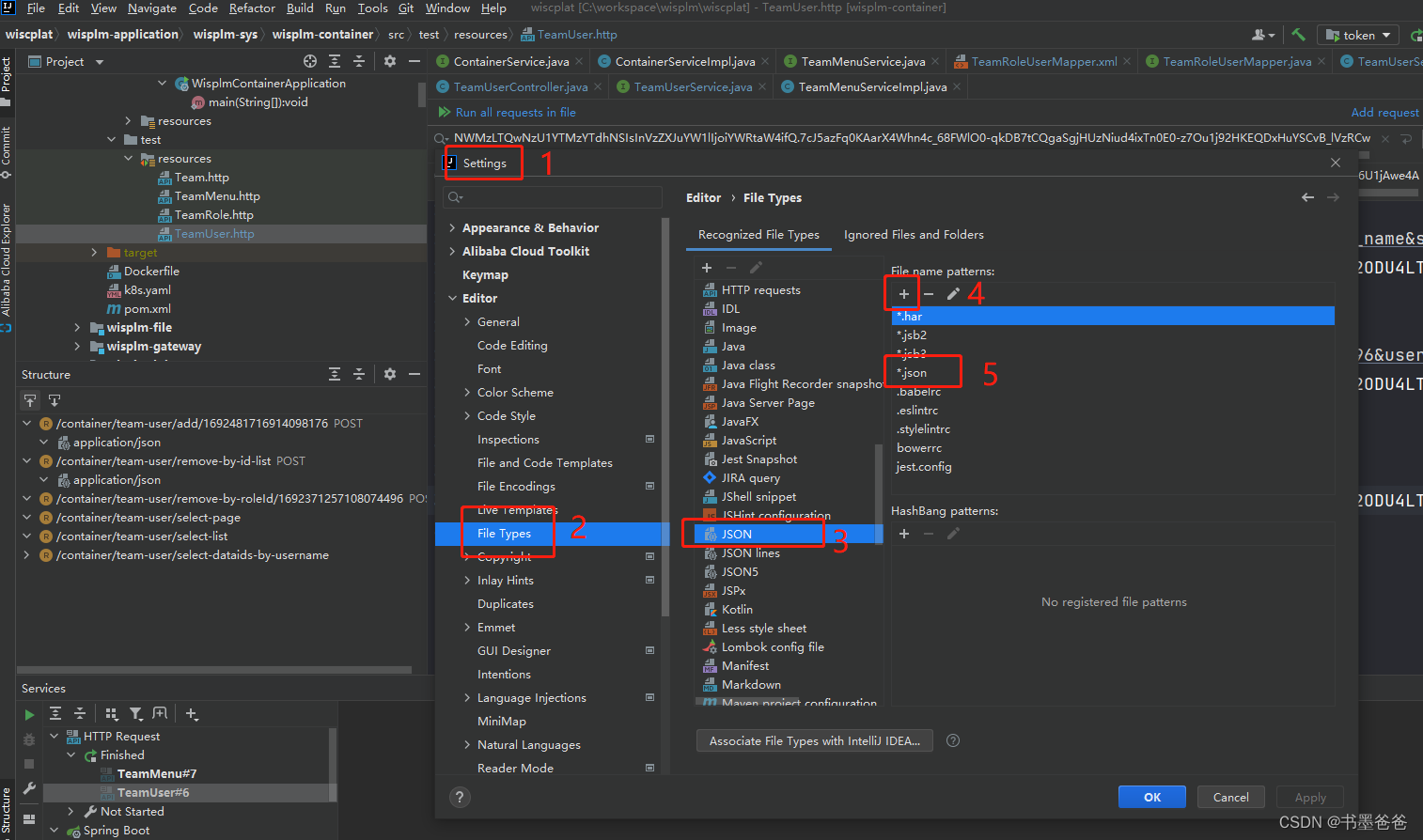1423x840 pixels.
Task: Select TeamMenu#7 in Services panel
Action: 156,773
